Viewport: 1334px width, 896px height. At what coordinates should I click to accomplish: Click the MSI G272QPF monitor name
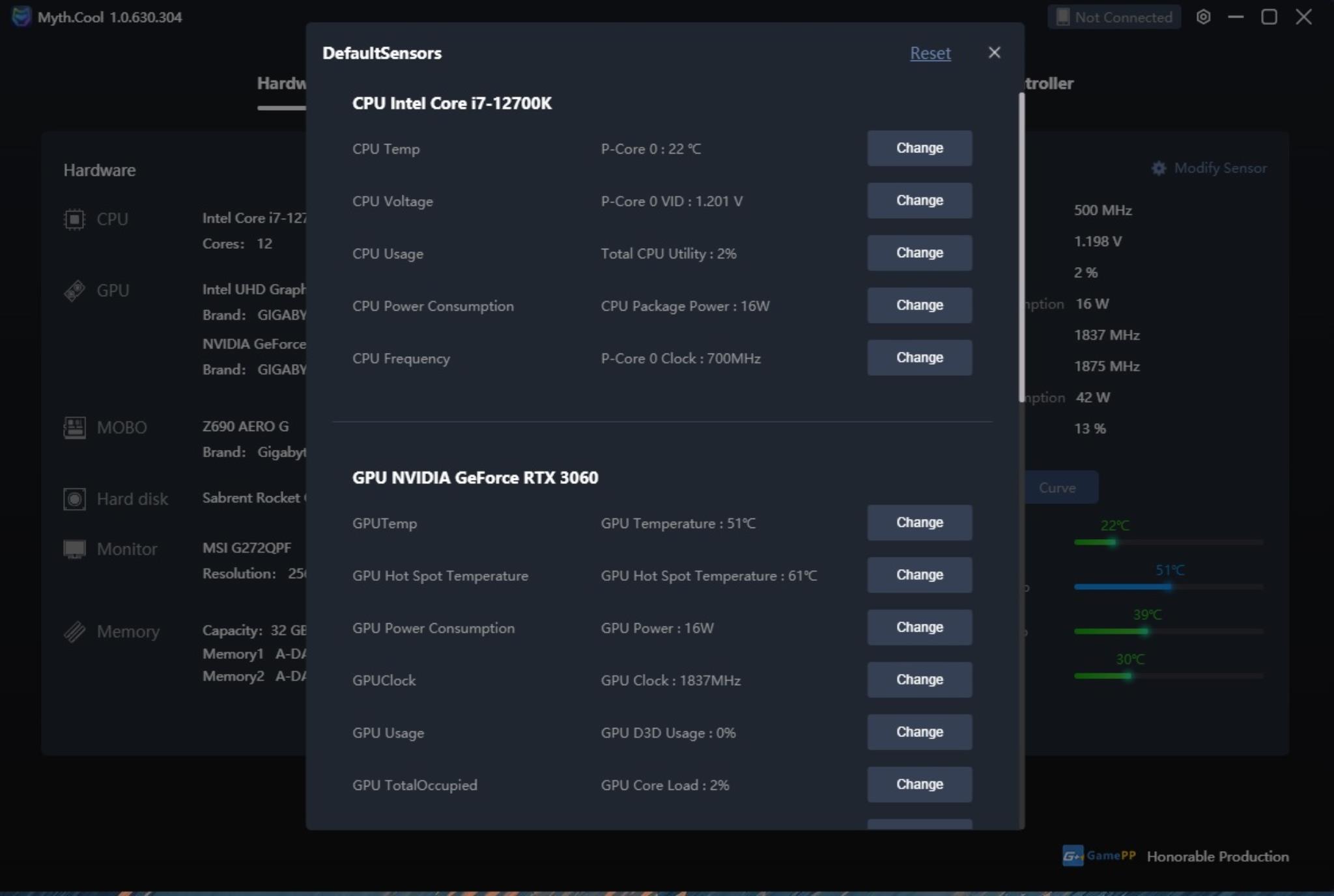click(247, 548)
